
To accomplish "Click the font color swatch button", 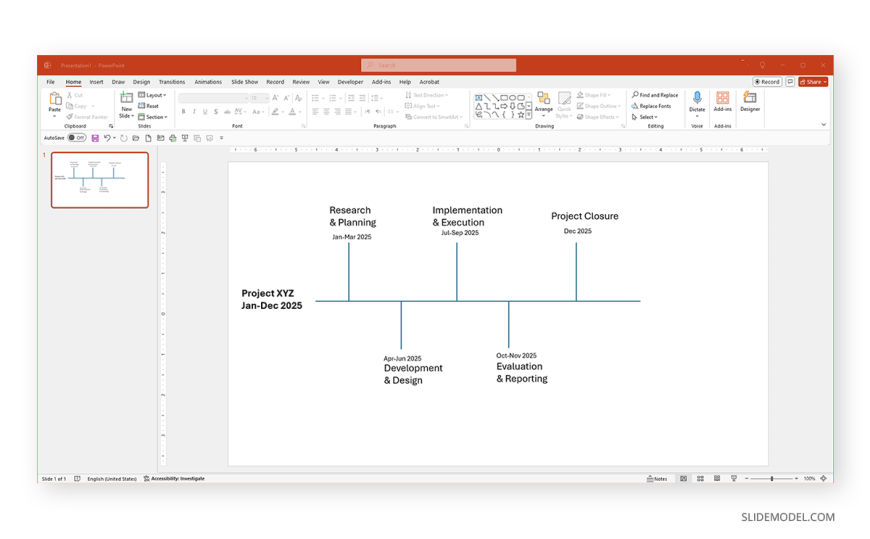I will 292,112.
